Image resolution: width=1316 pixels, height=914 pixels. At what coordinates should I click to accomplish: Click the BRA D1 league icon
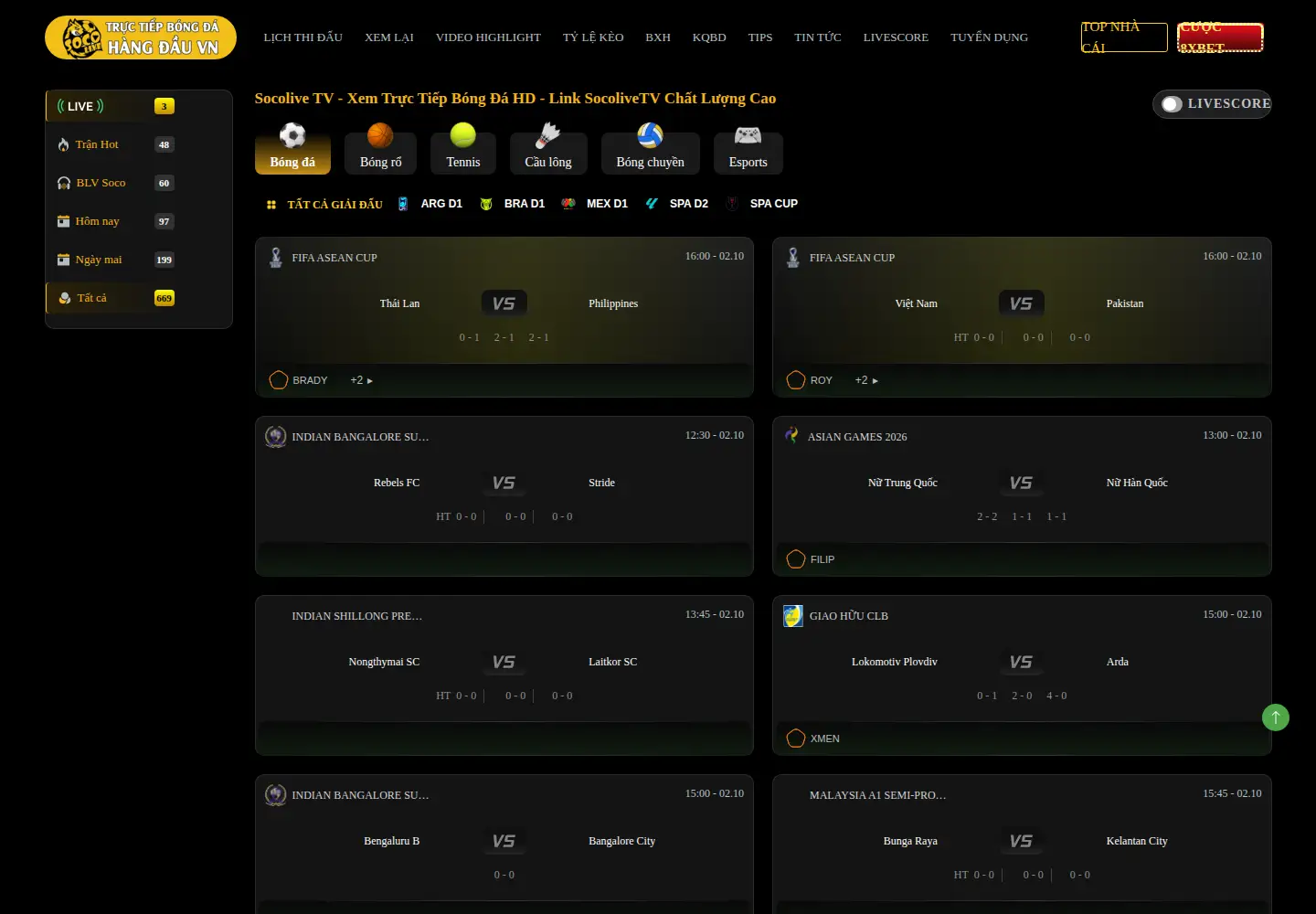point(486,204)
